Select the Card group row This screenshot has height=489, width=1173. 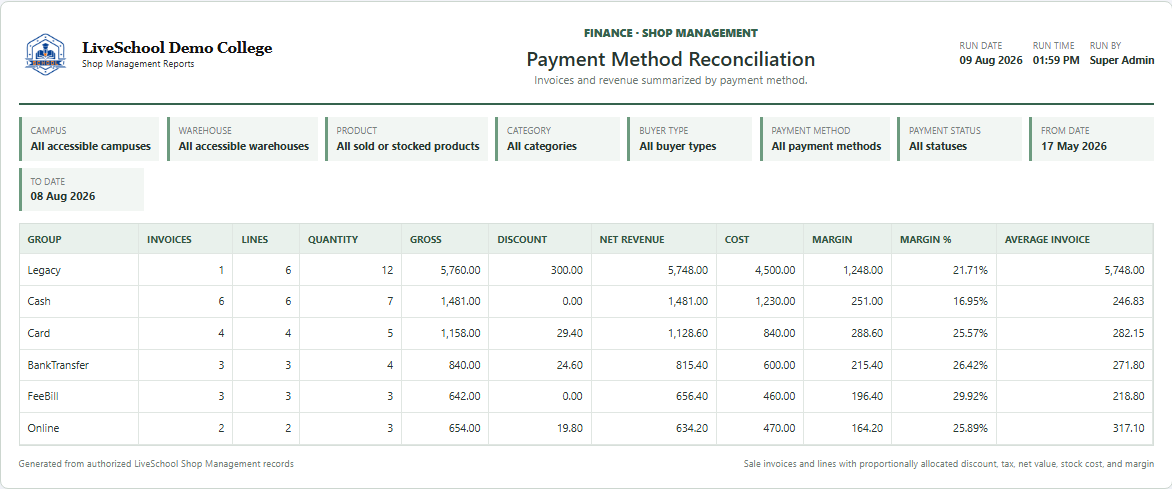click(586, 333)
